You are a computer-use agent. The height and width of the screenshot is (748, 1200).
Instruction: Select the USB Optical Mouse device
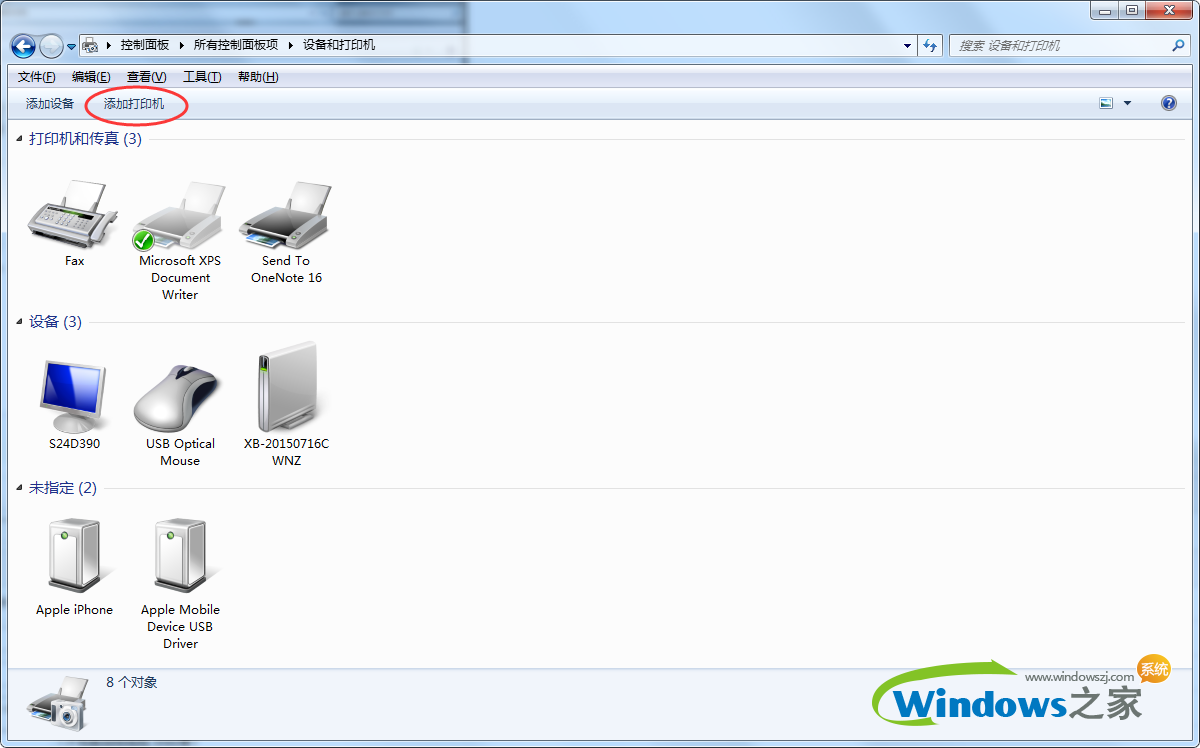(180, 397)
